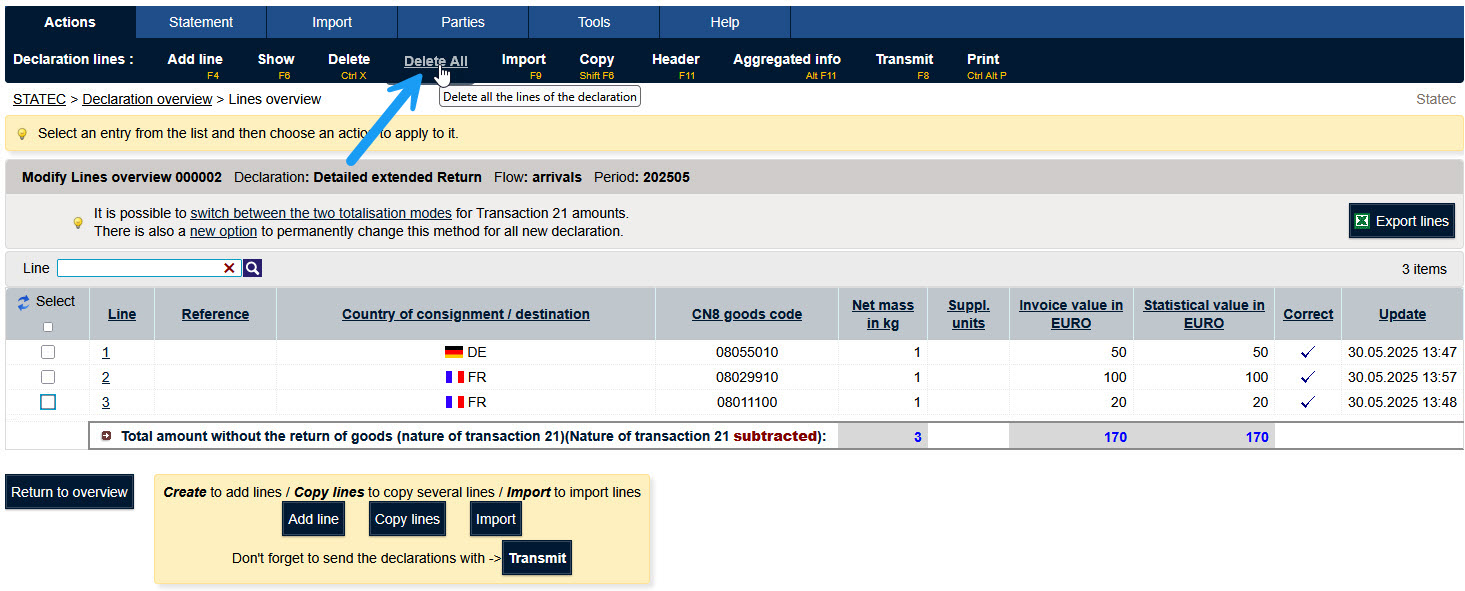Select the checkbox for line 3
1465x591 pixels.
pos(48,402)
